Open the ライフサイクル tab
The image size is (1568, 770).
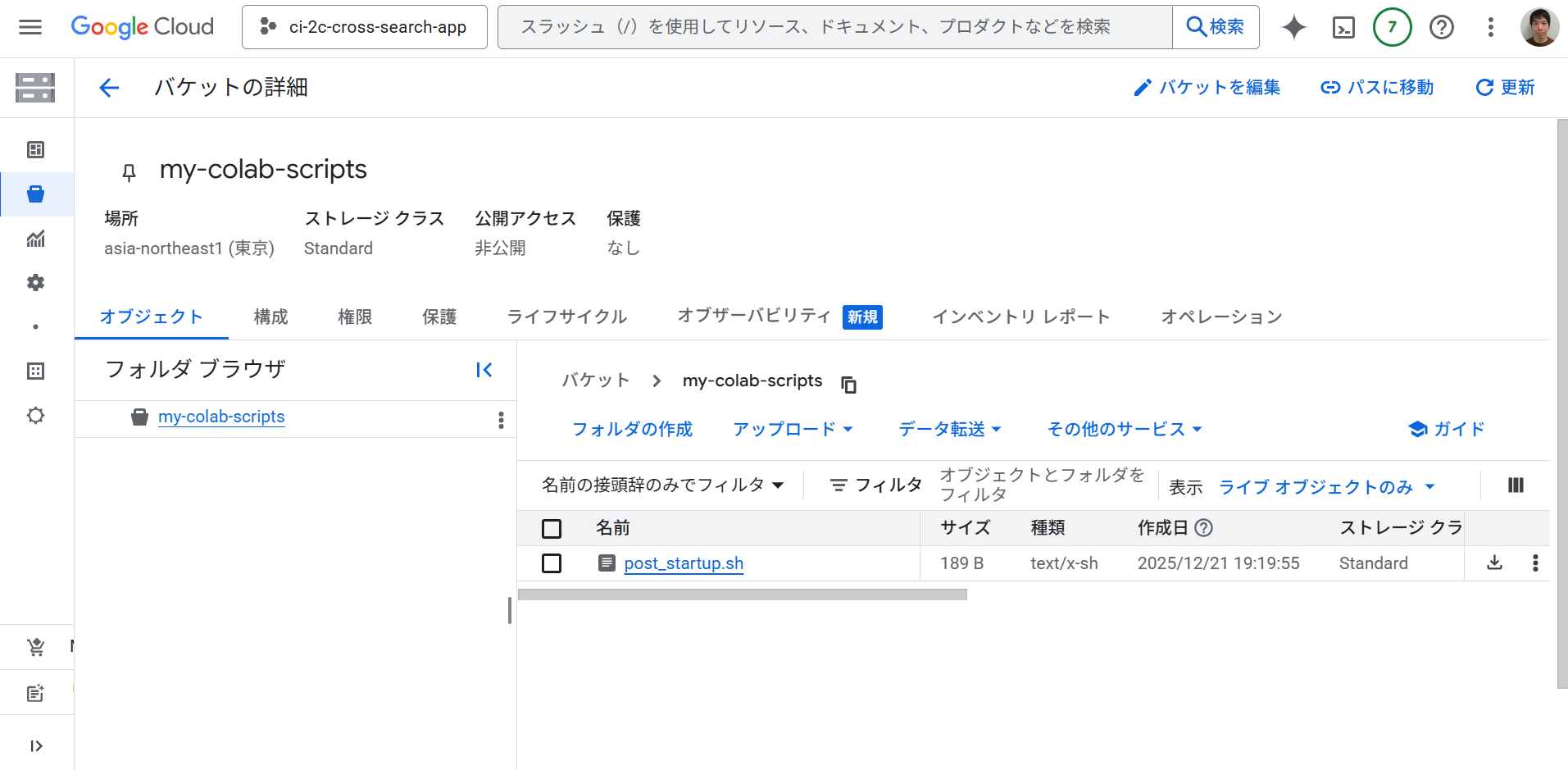tap(566, 317)
